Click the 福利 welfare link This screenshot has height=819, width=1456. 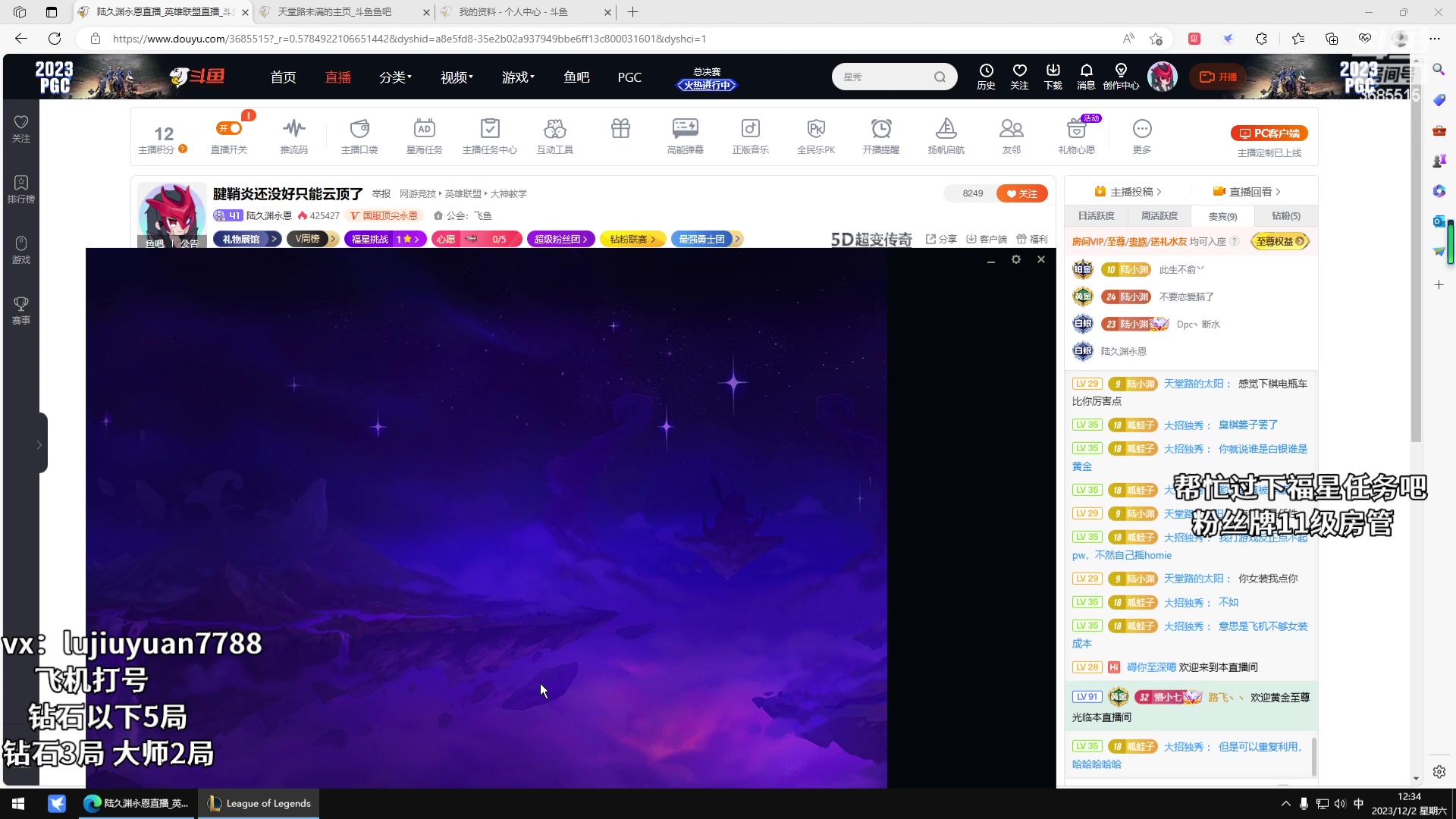[1032, 239]
